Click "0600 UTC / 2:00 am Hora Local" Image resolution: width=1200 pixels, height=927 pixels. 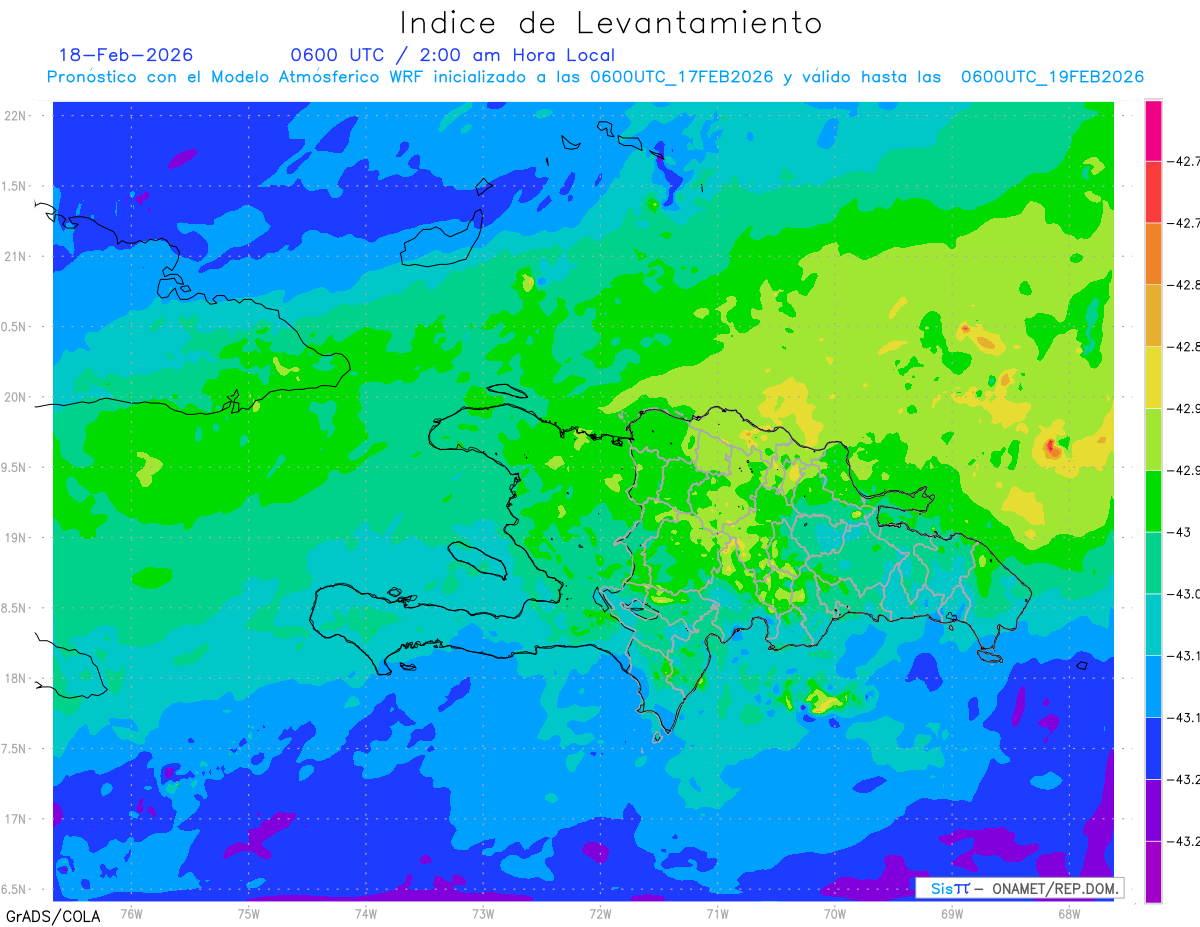click(453, 55)
